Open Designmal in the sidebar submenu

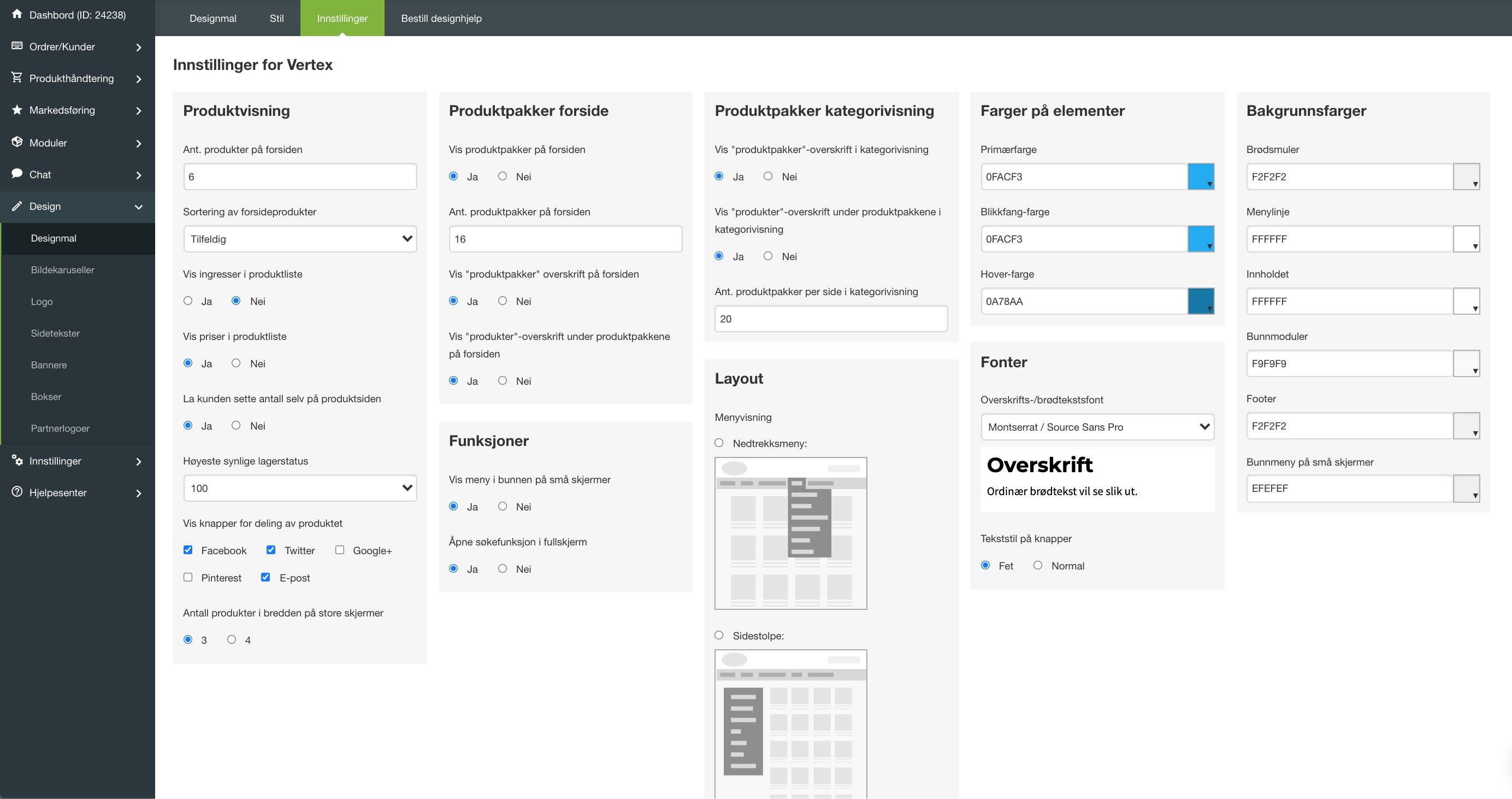pos(78,238)
